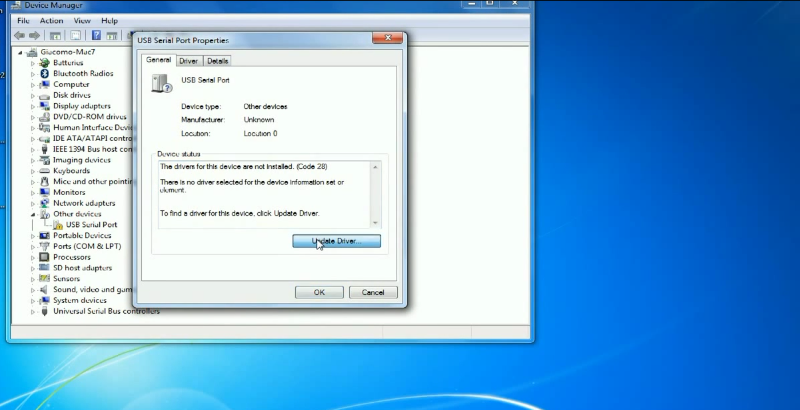Expand the Ports (COM & LPT) node
This screenshot has height=410, width=800.
point(33,246)
